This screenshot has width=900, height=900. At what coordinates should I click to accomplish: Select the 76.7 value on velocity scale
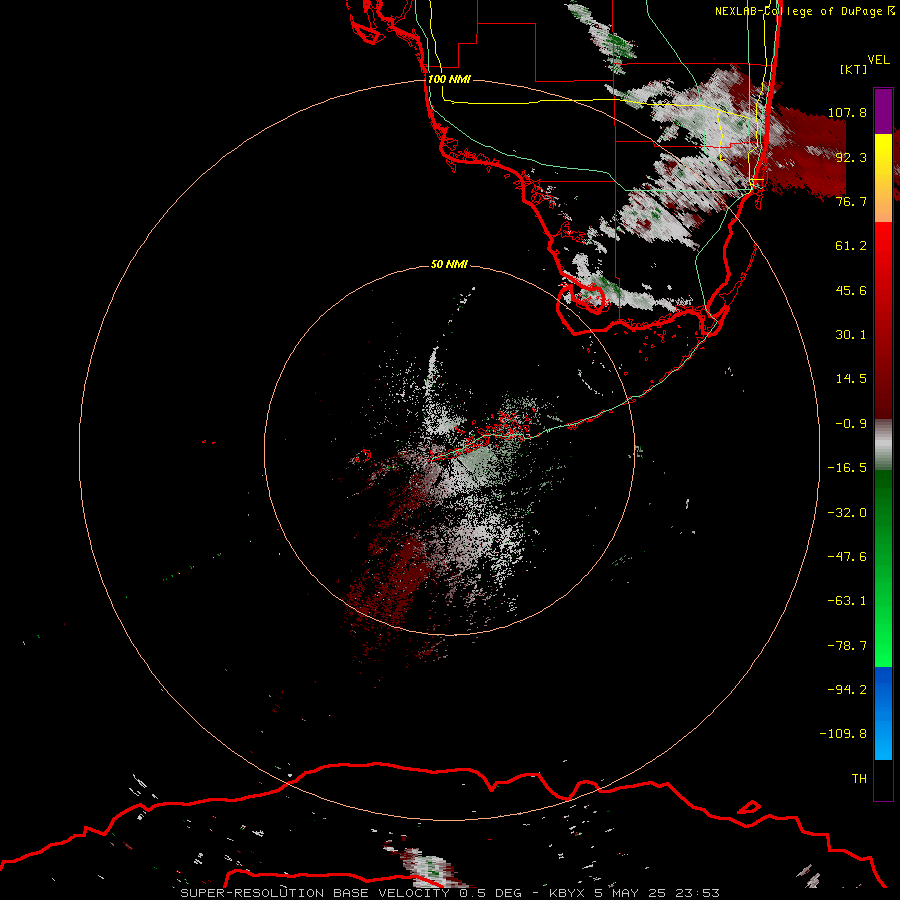851,201
